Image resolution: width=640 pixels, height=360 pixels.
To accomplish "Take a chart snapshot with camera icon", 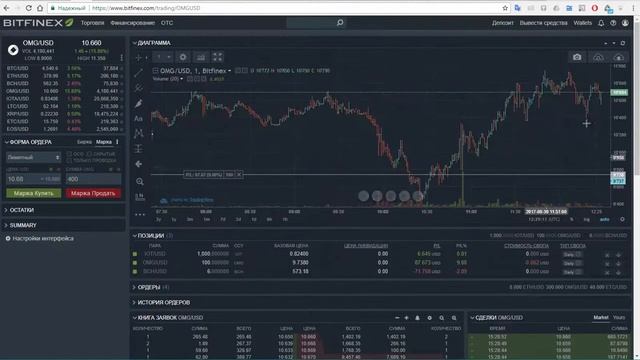I will (x=577, y=57).
